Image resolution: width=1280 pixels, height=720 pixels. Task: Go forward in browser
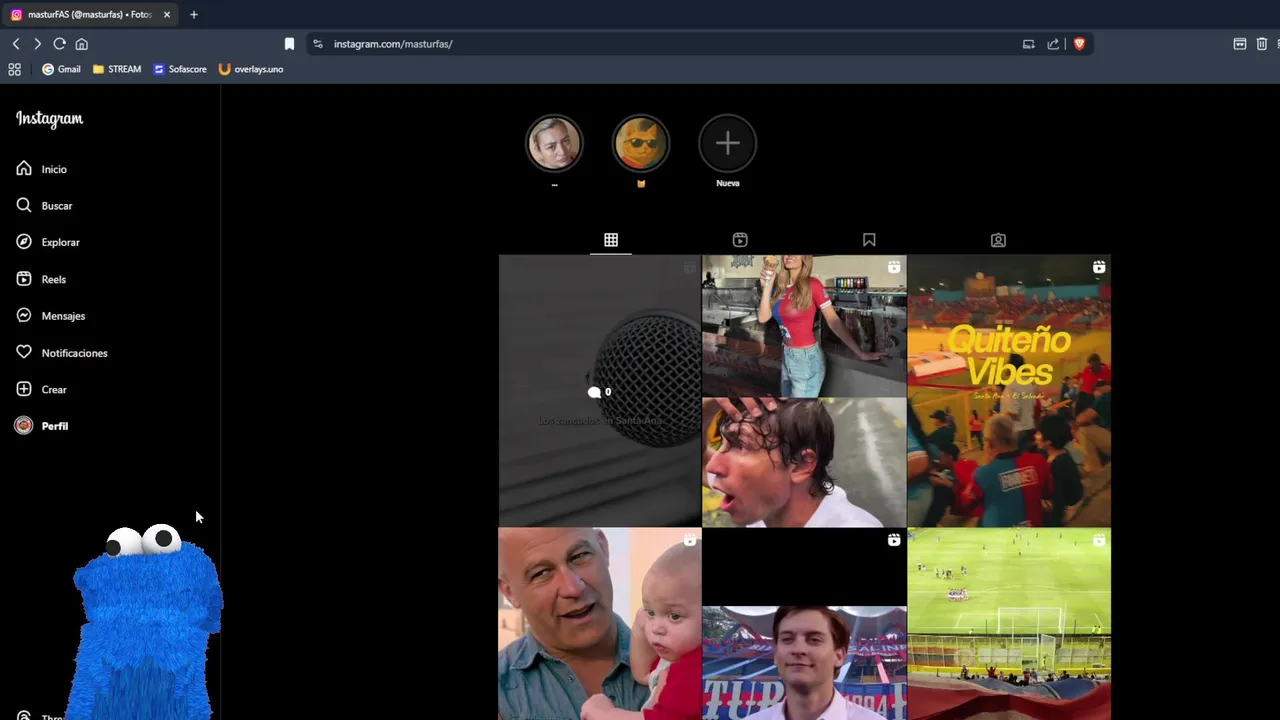click(x=37, y=44)
